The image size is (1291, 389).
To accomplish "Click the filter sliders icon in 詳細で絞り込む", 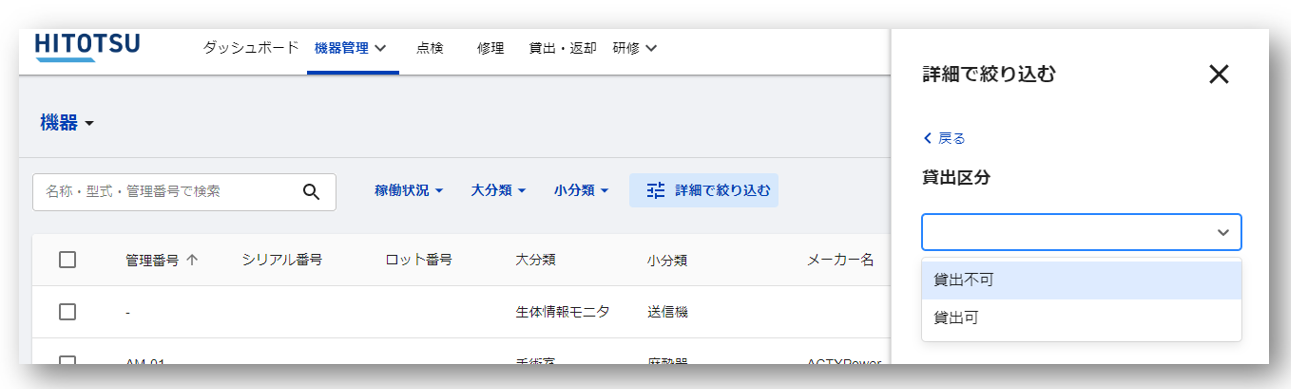I will point(656,190).
